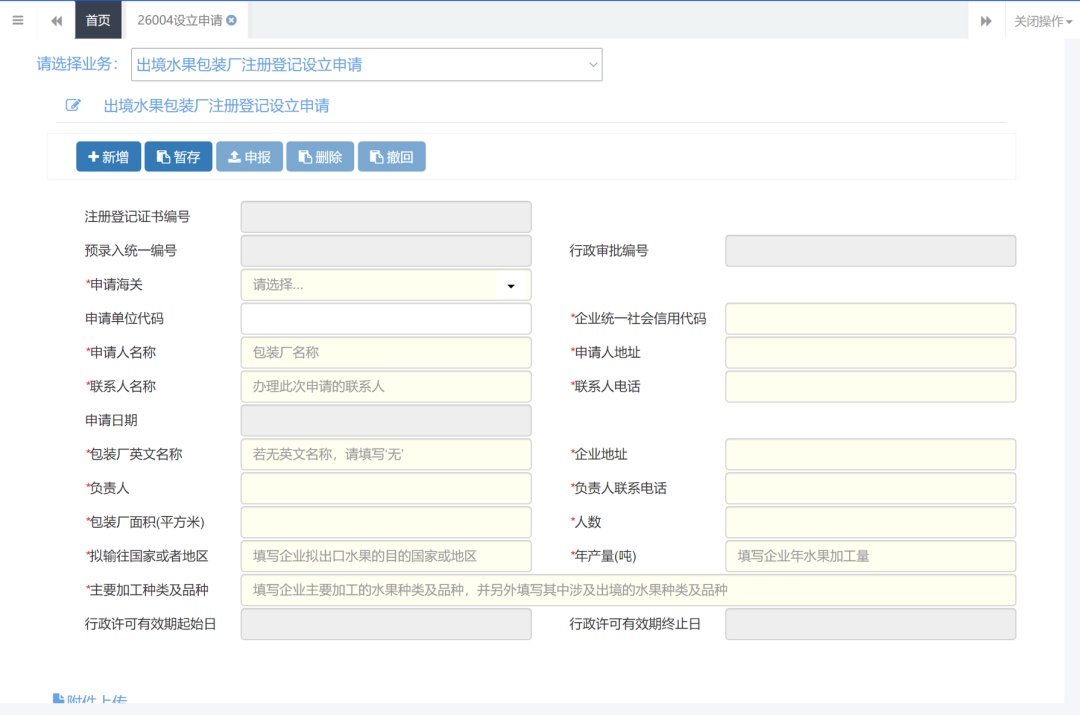
Task: Click the 删除 delete button
Action: [320, 157]
